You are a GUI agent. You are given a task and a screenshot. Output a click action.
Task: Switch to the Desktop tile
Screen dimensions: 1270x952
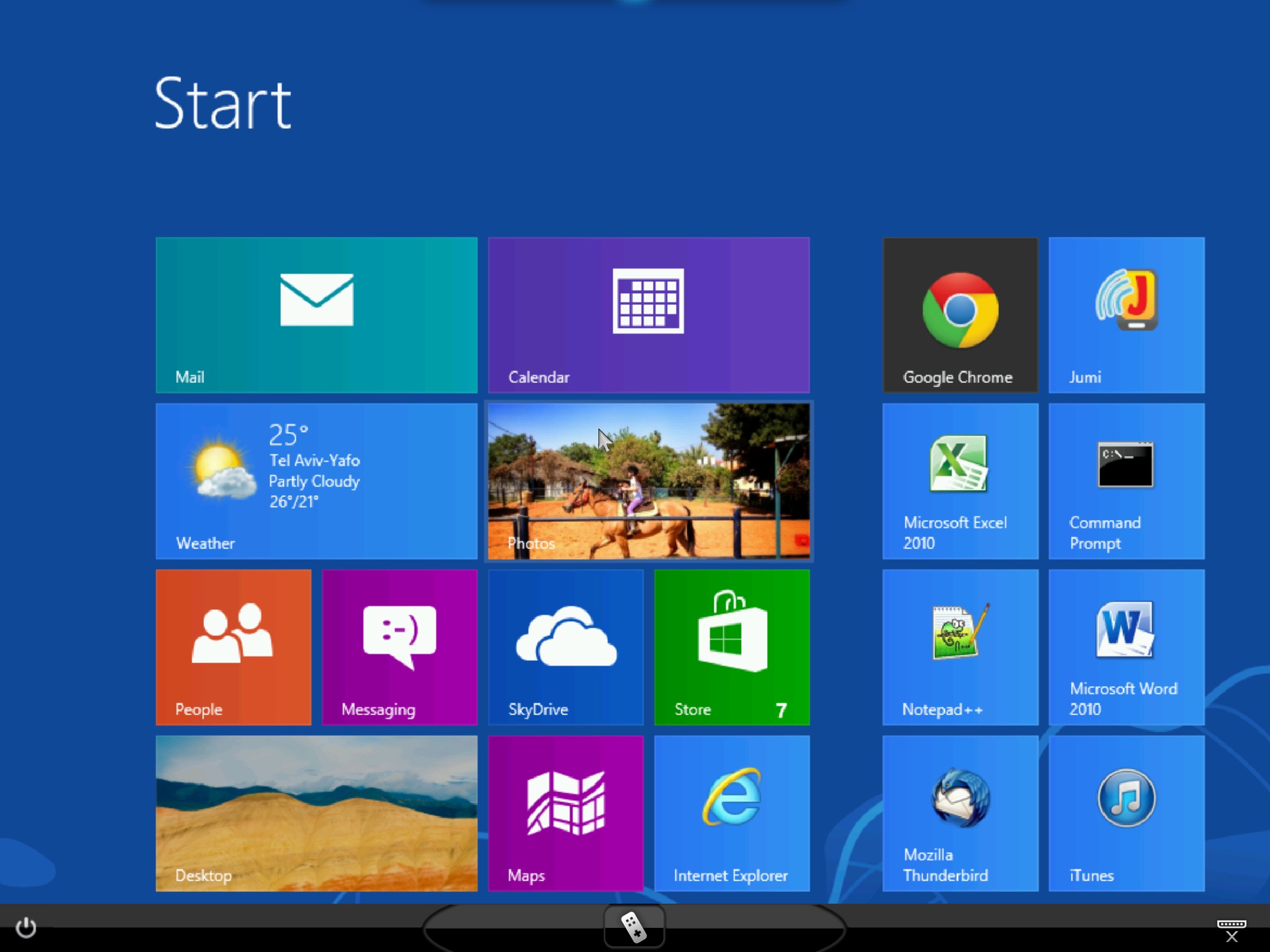pos(316,813)
